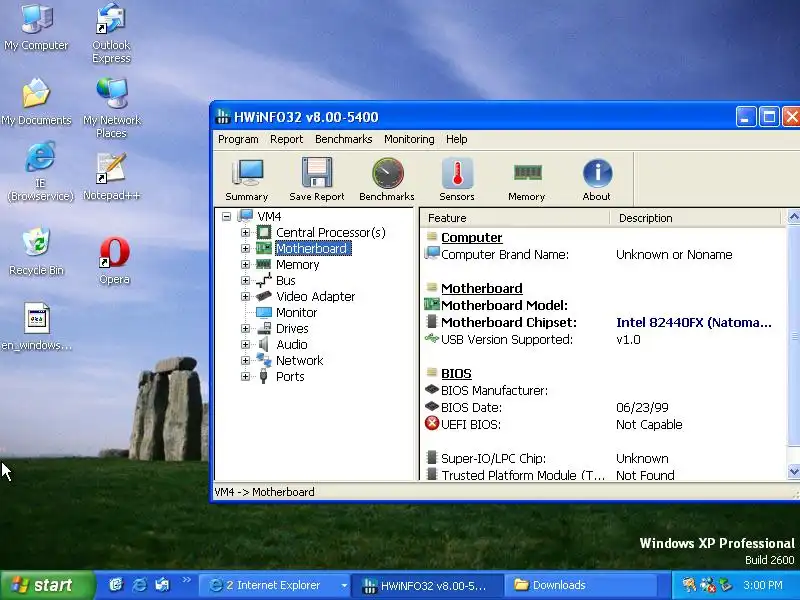Select the My Computer desktop icon
Screen dimensions: 800x600
[x=36, y=28]
